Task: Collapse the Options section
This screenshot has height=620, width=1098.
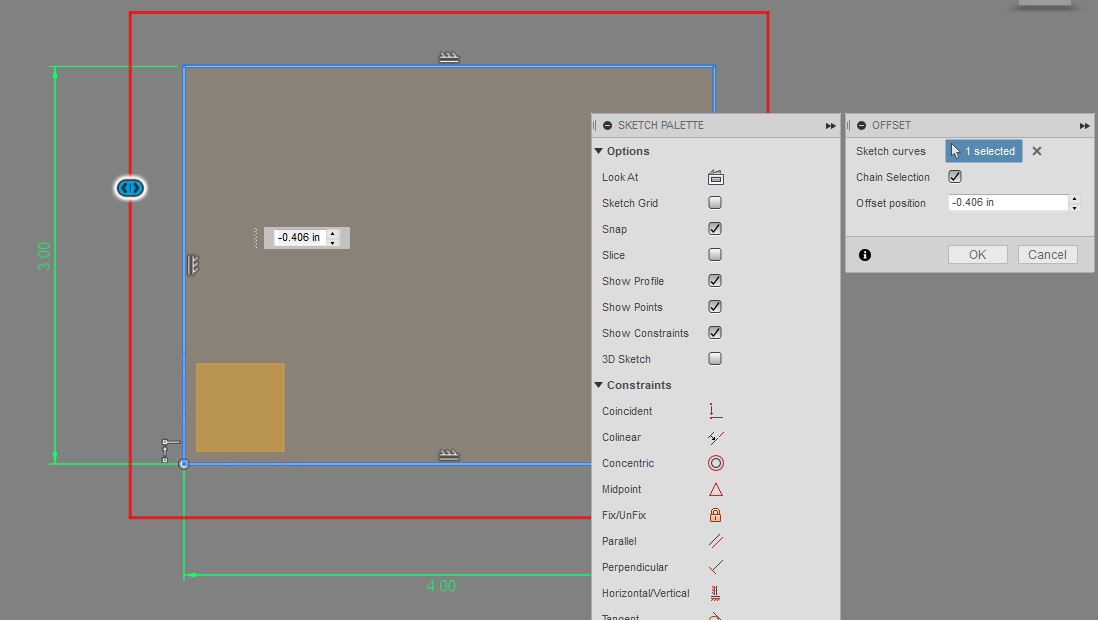Action: (598, 150)
